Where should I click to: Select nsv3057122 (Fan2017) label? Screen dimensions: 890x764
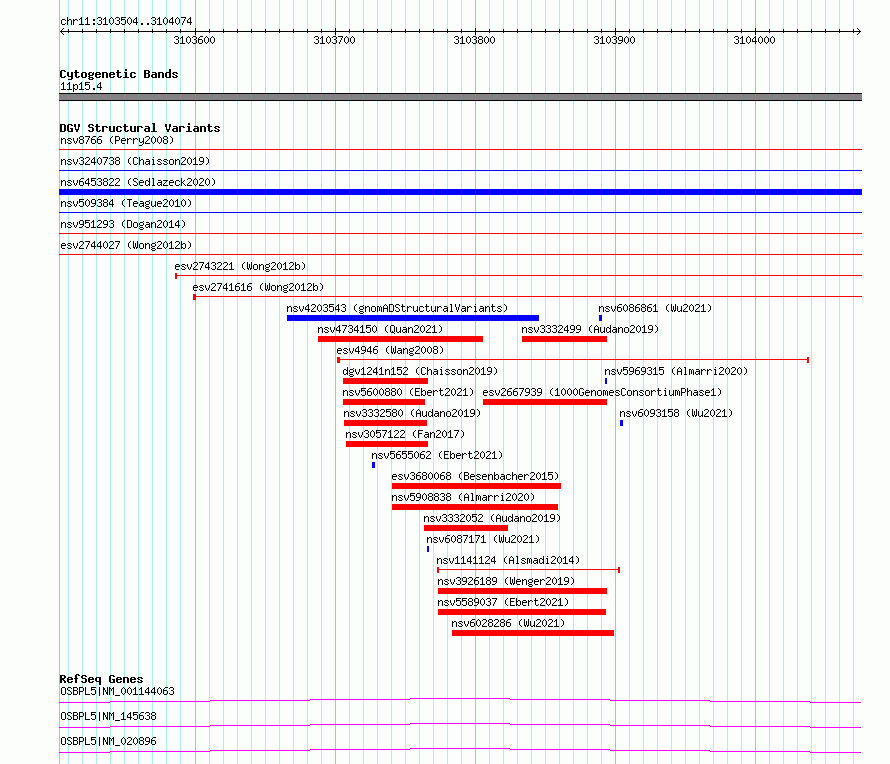click(405, 434)
